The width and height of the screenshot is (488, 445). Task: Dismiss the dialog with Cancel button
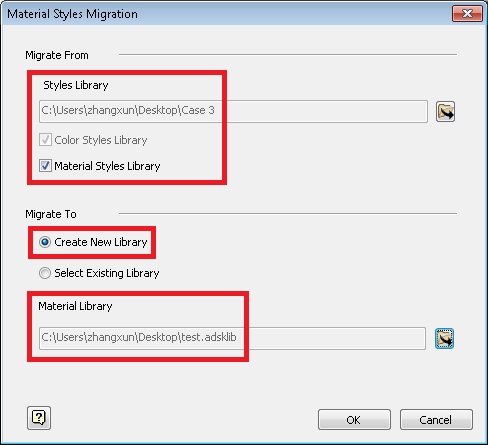(436, 420)
